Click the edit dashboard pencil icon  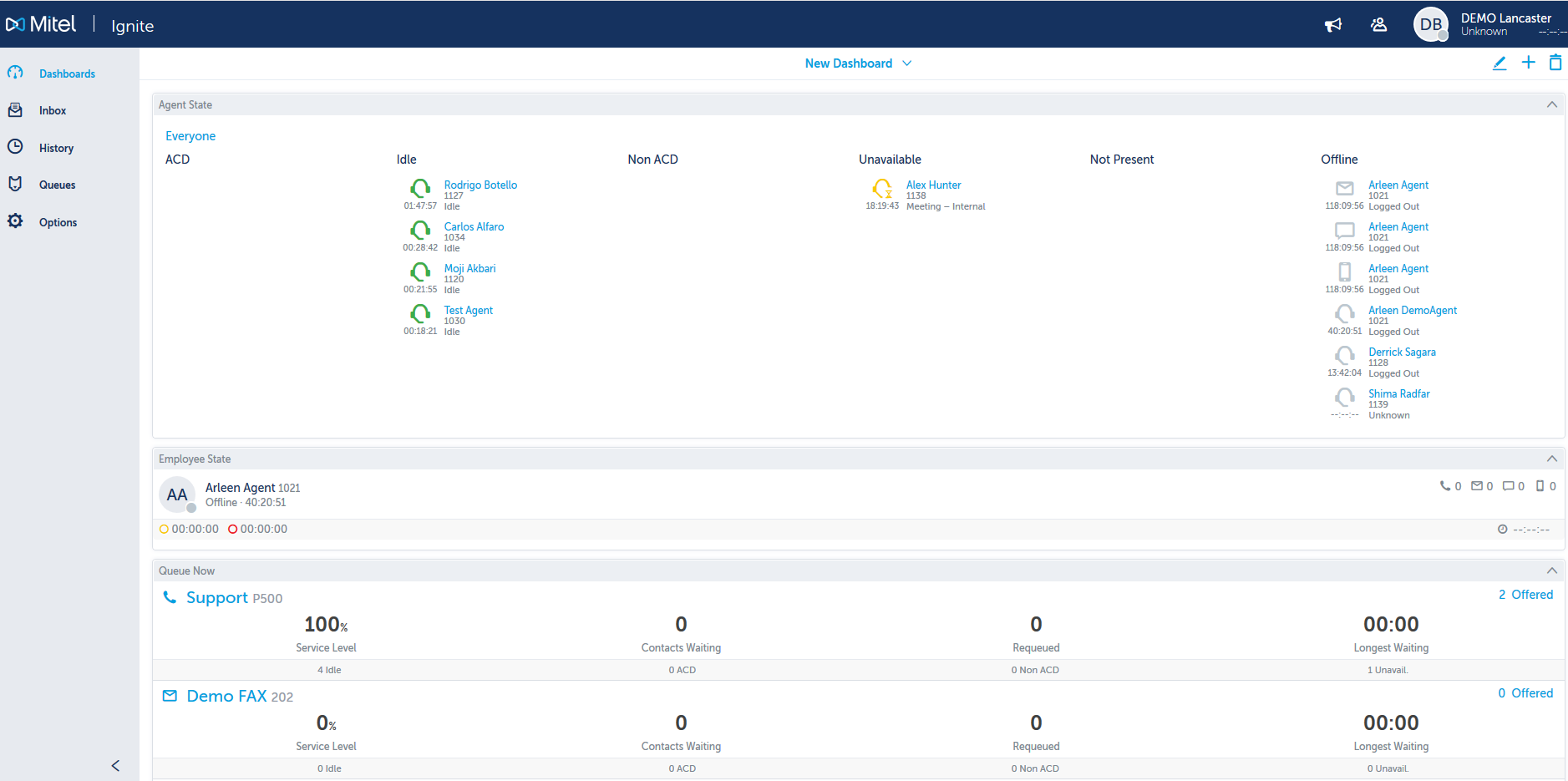pos(1499,63)
